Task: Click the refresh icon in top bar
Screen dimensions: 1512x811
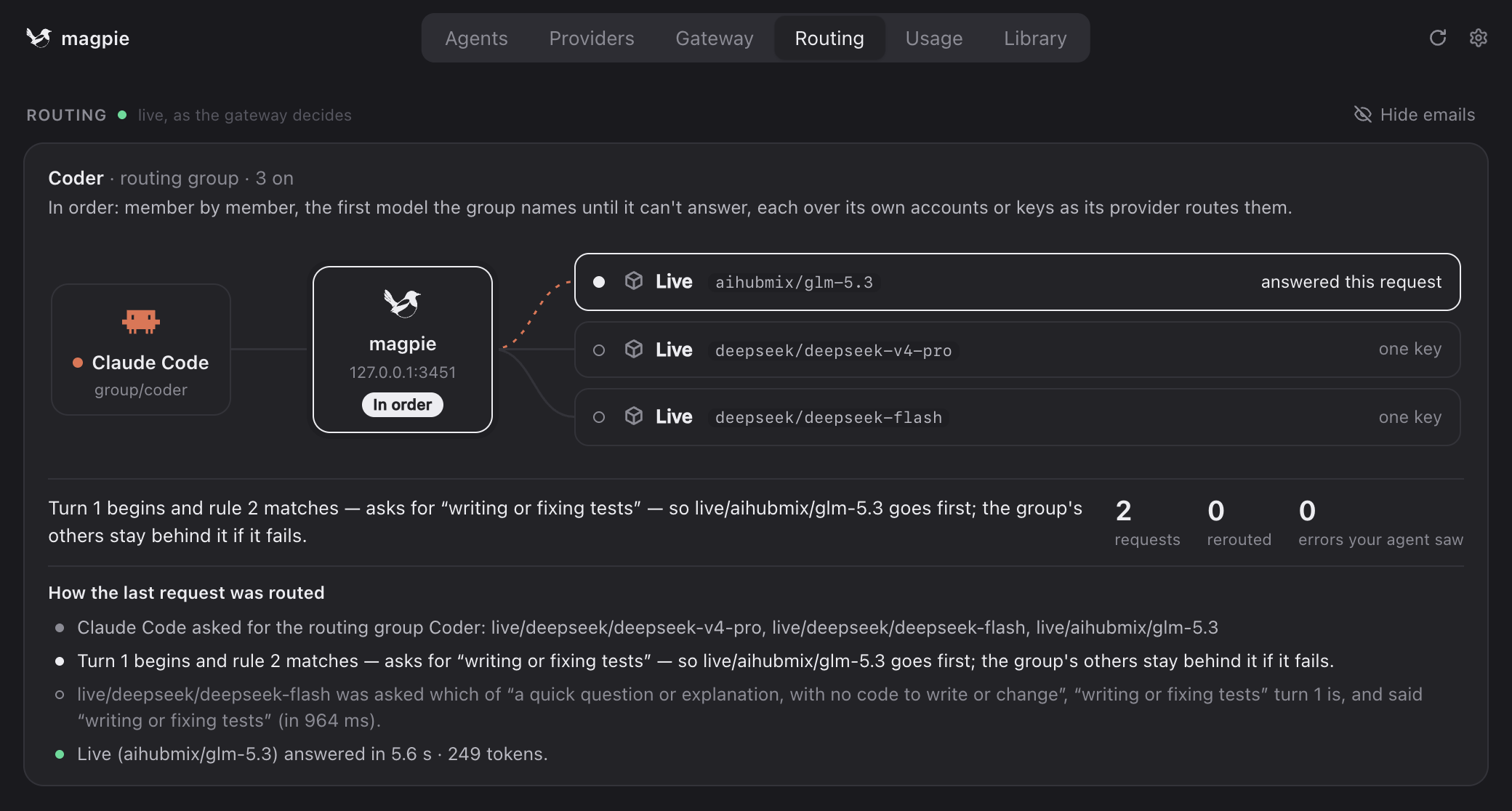Action: coord(1437,38)
